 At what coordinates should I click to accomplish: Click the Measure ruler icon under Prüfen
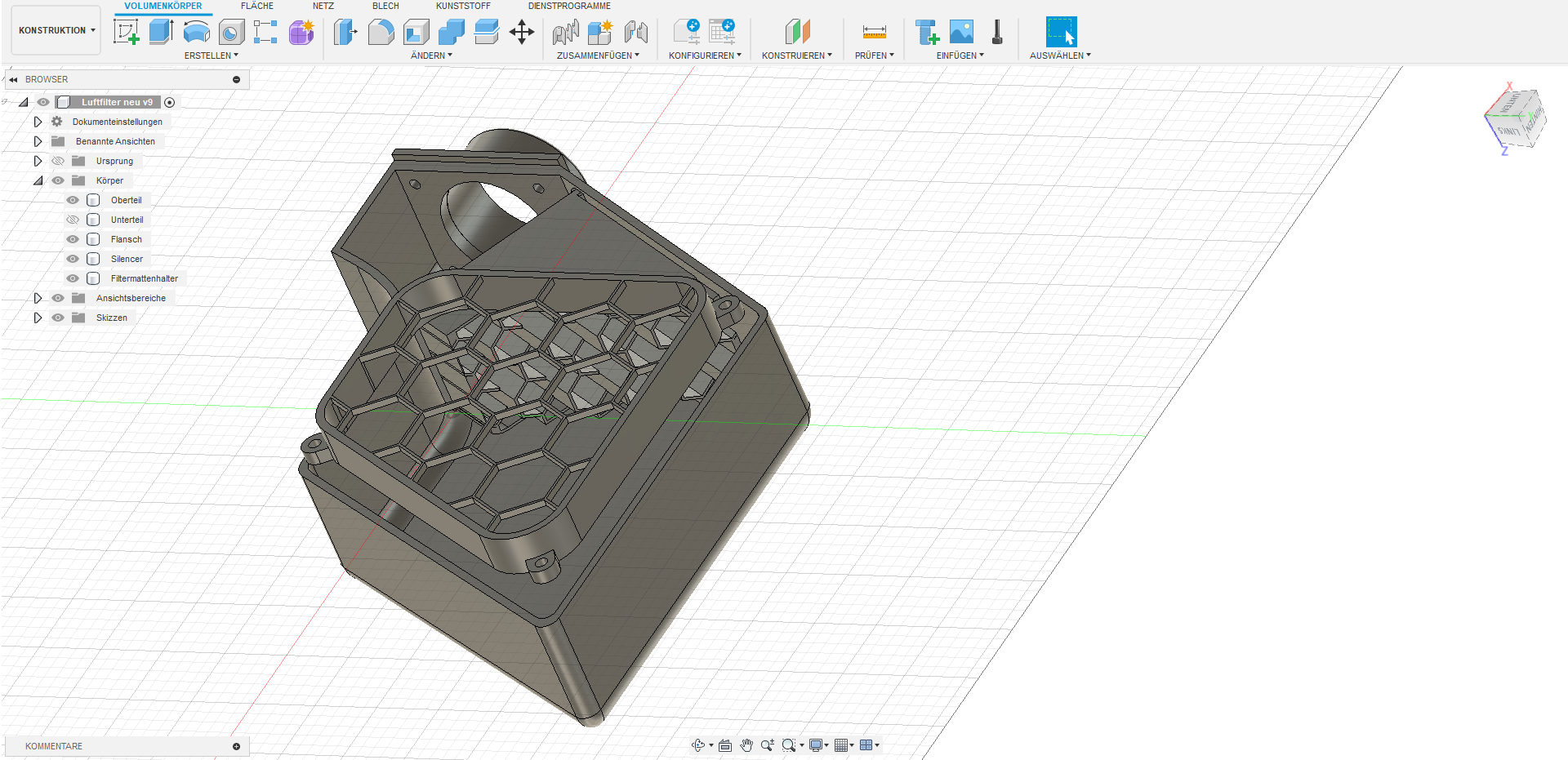coord(874,32)
